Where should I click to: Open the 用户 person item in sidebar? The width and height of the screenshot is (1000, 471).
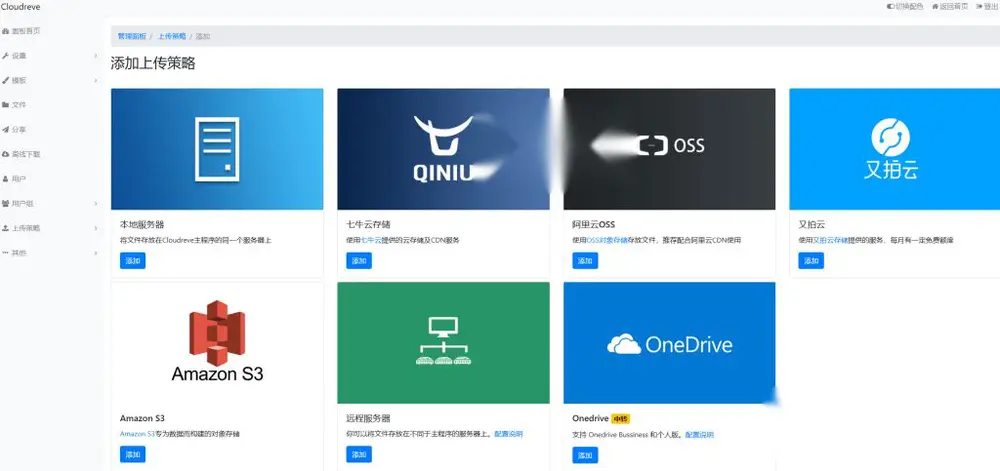(x=14, y=179)
